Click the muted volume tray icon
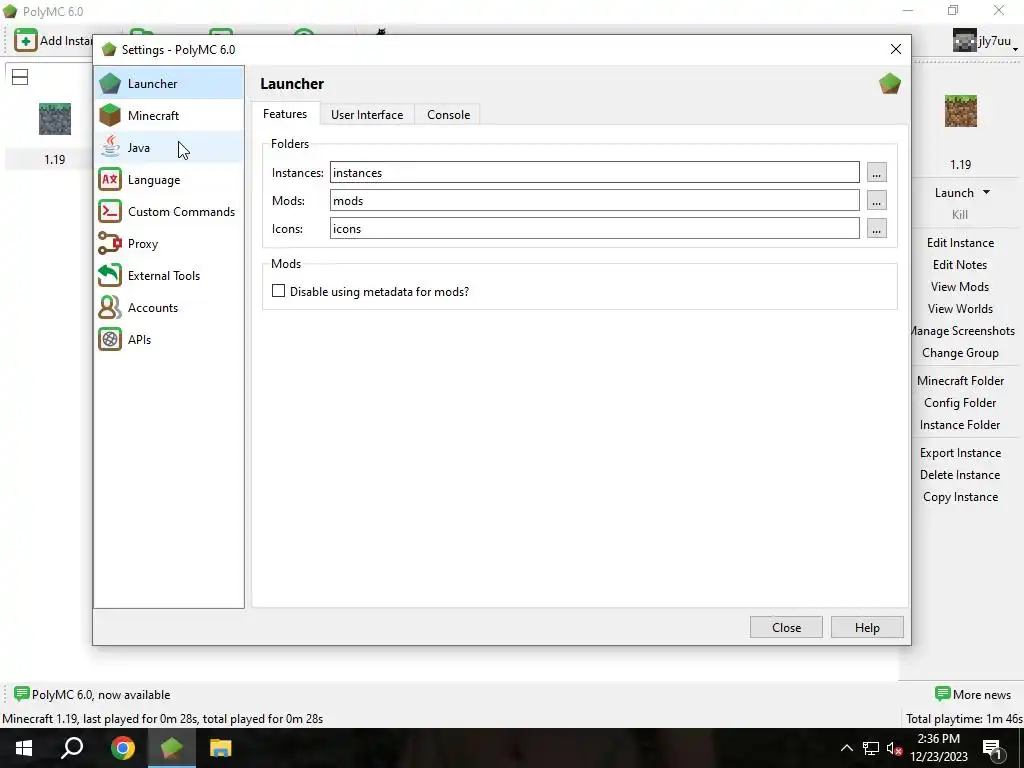 point(895,748)
